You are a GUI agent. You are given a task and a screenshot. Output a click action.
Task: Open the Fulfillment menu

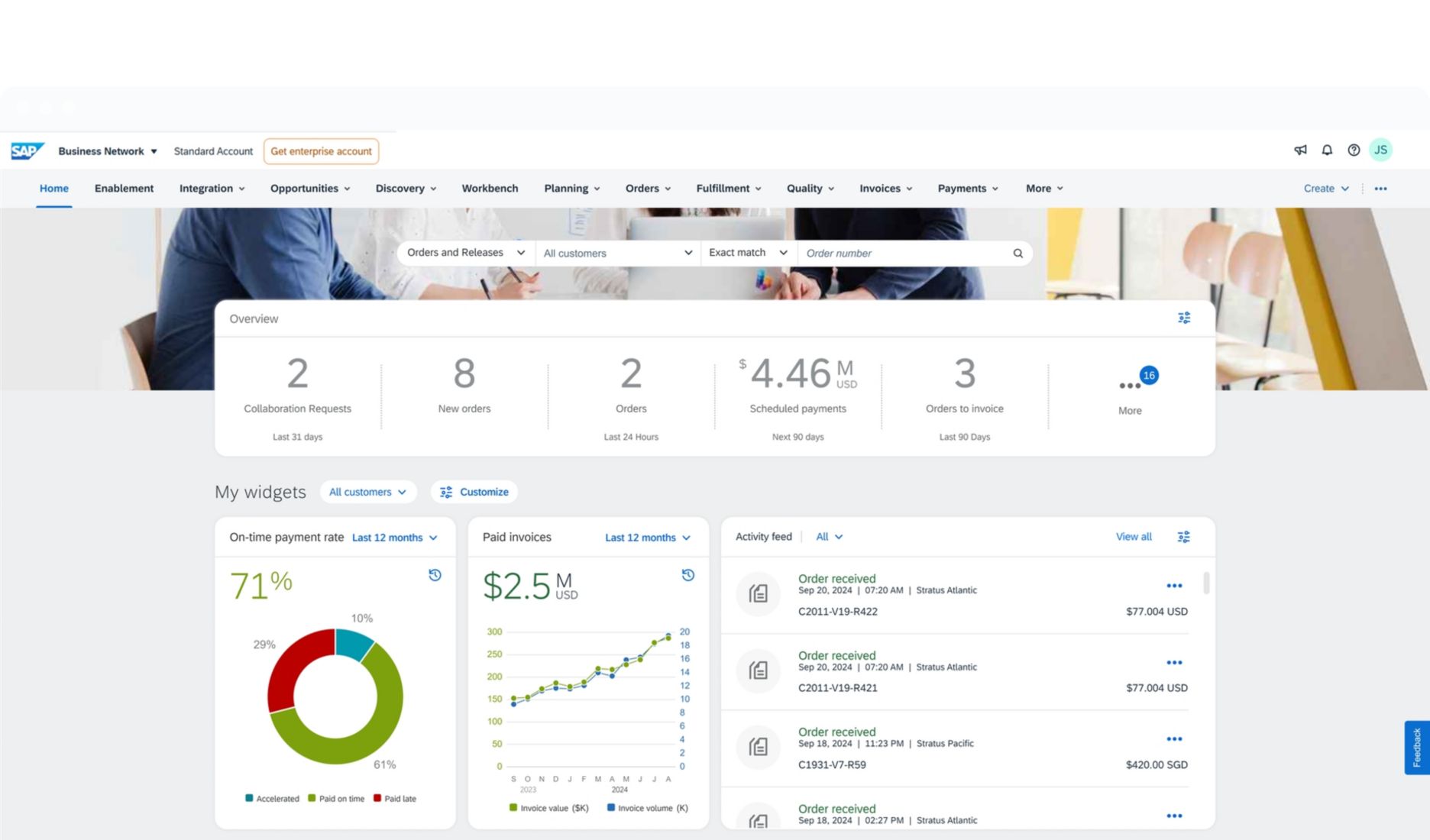click(727, 188)
